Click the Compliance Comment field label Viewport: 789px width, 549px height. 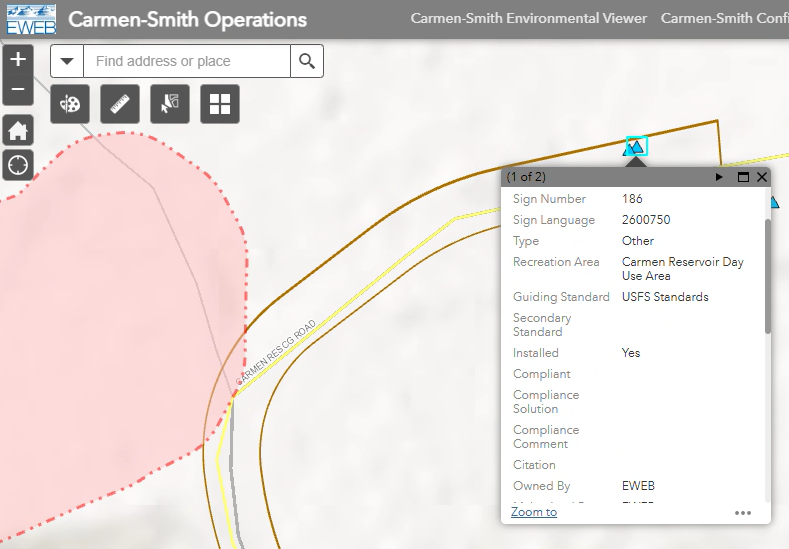pos(546,437)
